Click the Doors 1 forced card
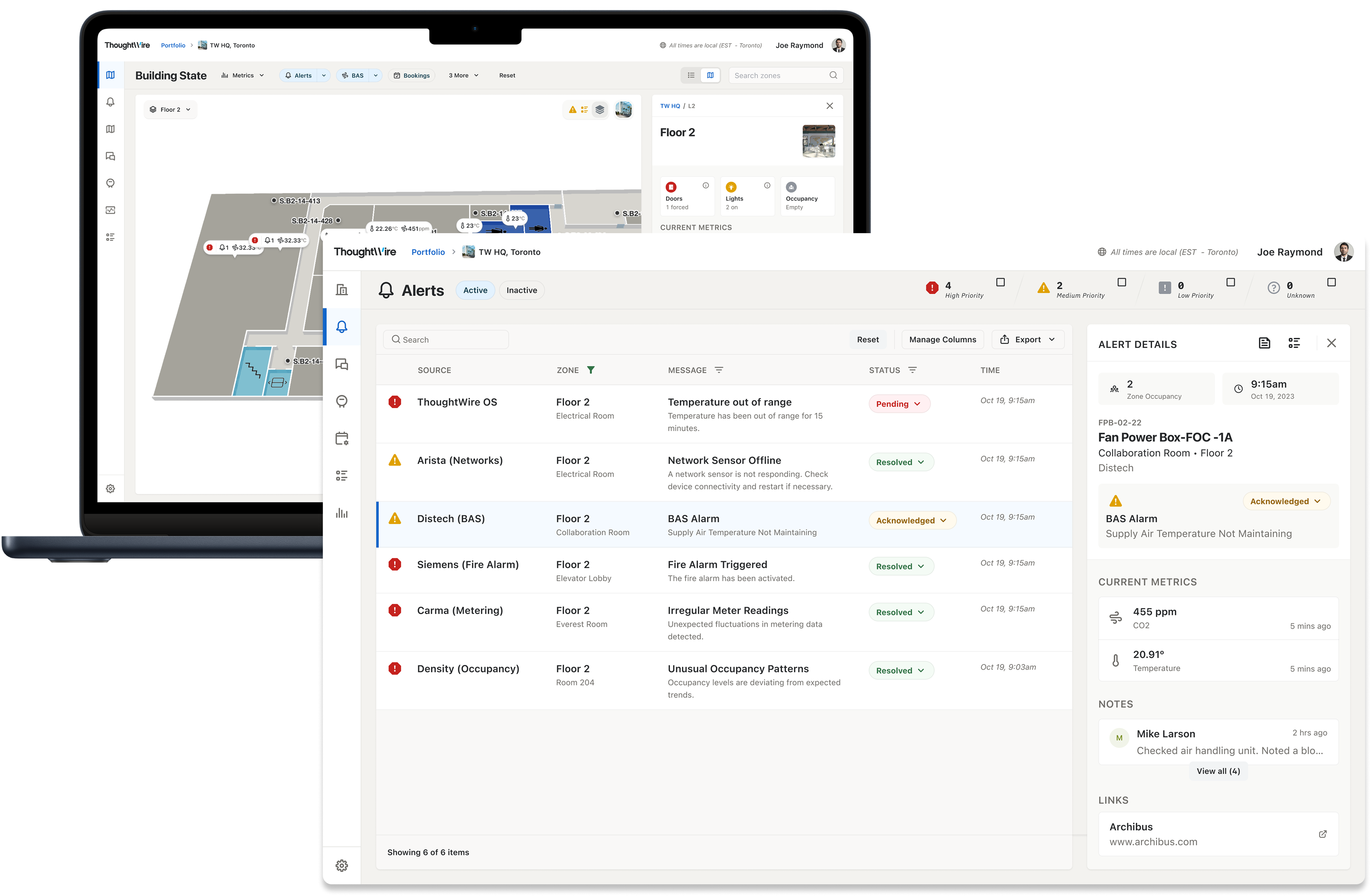Image resolution: width=1371 pixels, height=896 pixels. coord(687,197)
